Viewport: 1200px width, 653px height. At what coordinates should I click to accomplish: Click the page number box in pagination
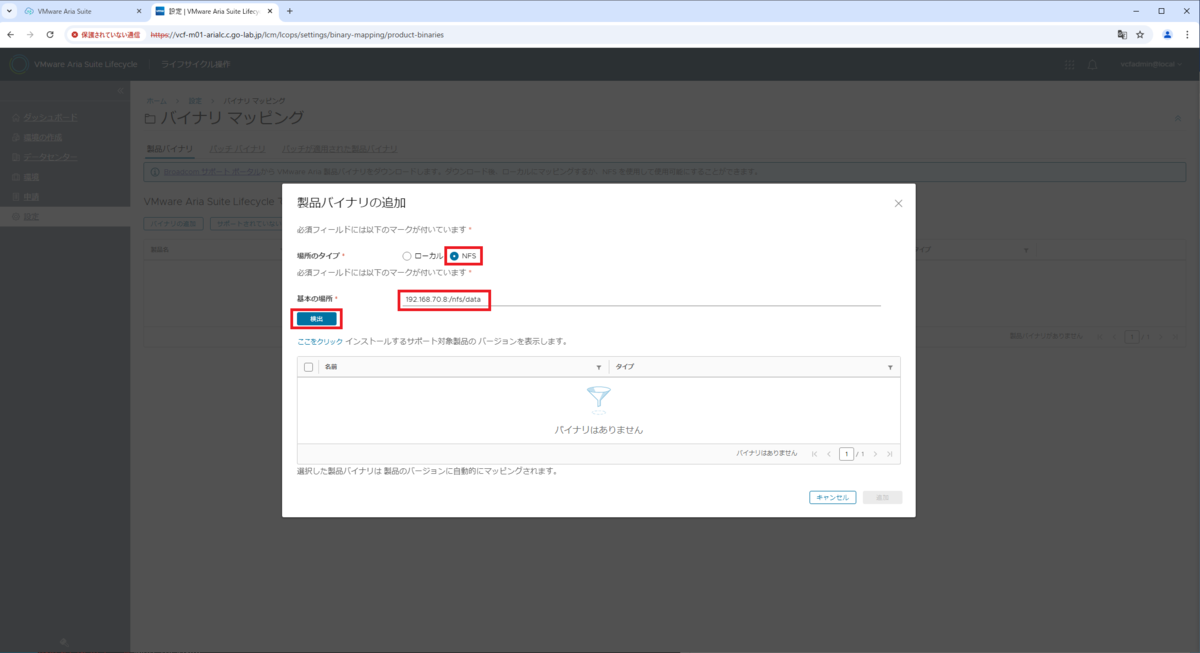(846, 454)
